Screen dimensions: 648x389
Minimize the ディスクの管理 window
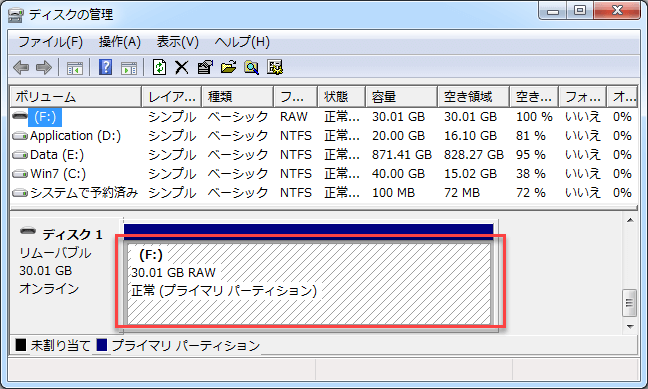553,11
